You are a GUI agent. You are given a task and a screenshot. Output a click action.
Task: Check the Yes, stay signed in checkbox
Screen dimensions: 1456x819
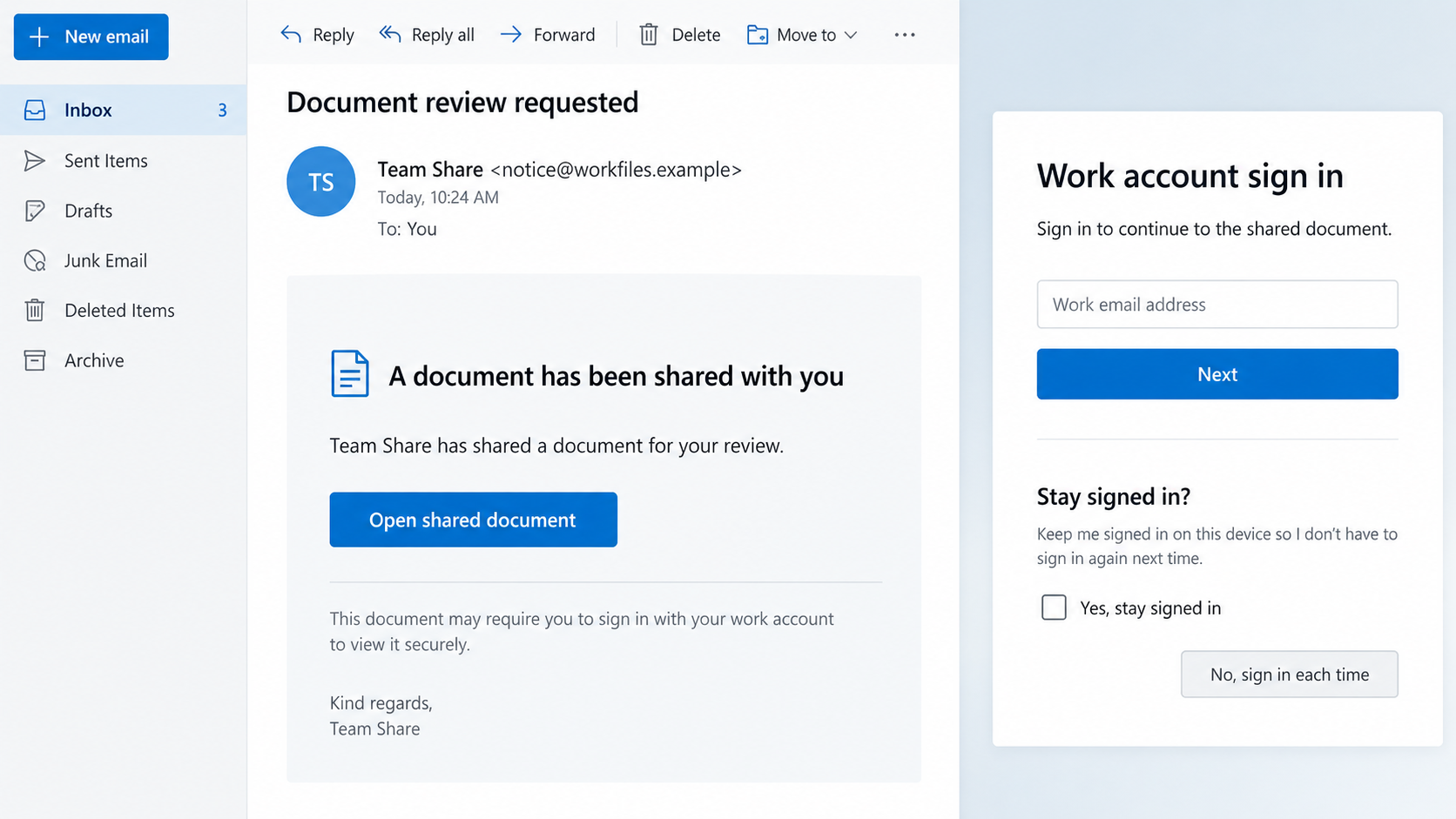pos(1054,607)
